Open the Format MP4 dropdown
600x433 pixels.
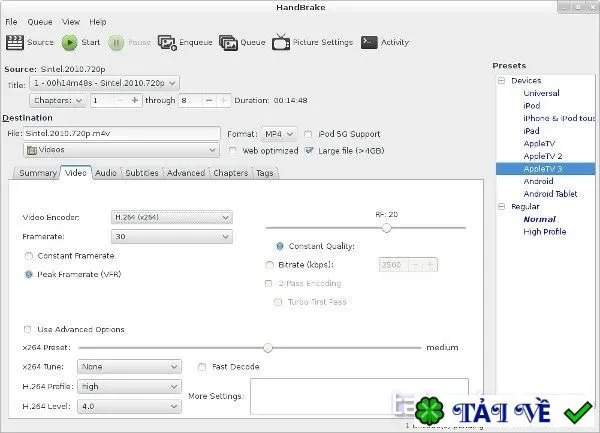click(x=279, y=134)
